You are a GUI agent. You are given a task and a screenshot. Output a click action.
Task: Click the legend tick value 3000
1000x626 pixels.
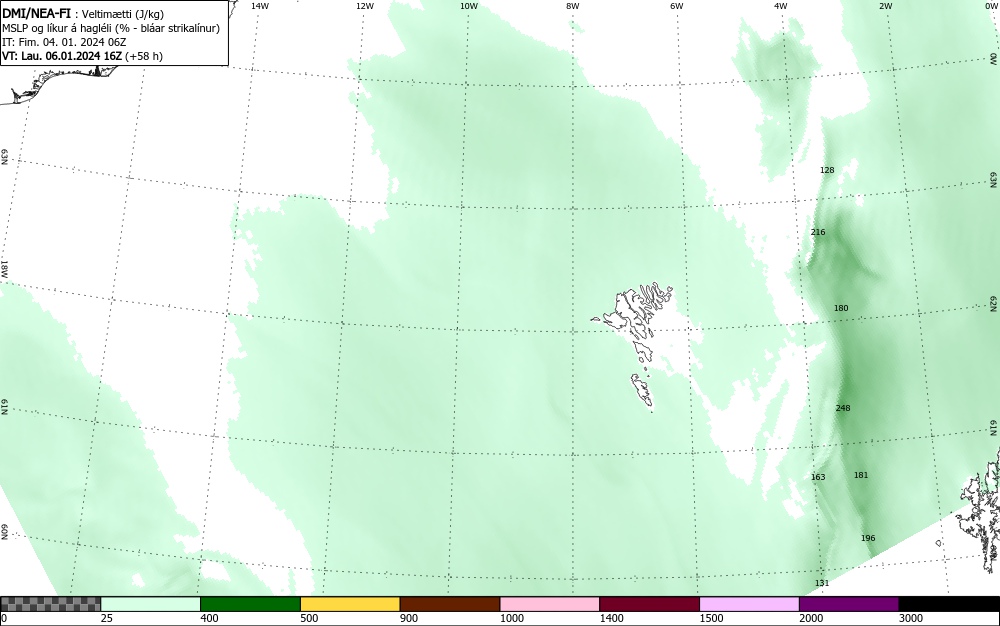click(911, 618)
